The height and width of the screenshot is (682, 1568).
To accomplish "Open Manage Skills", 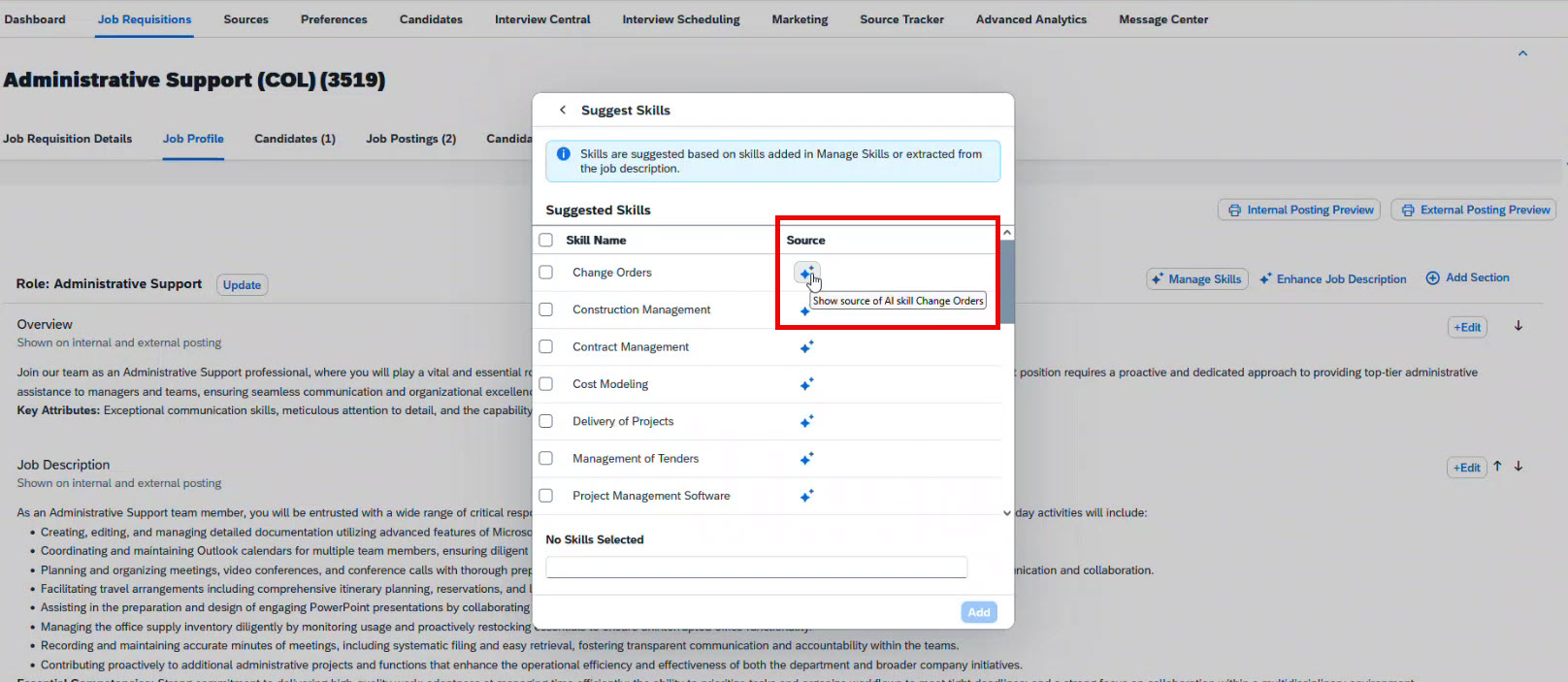I will coord(1196,279).
